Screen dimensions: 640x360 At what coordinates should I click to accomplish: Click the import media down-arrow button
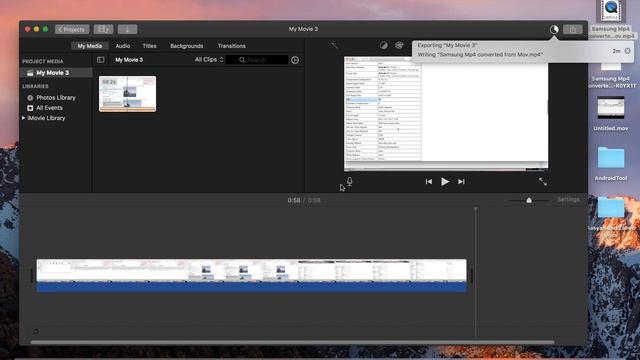click(x=127, y=29)
